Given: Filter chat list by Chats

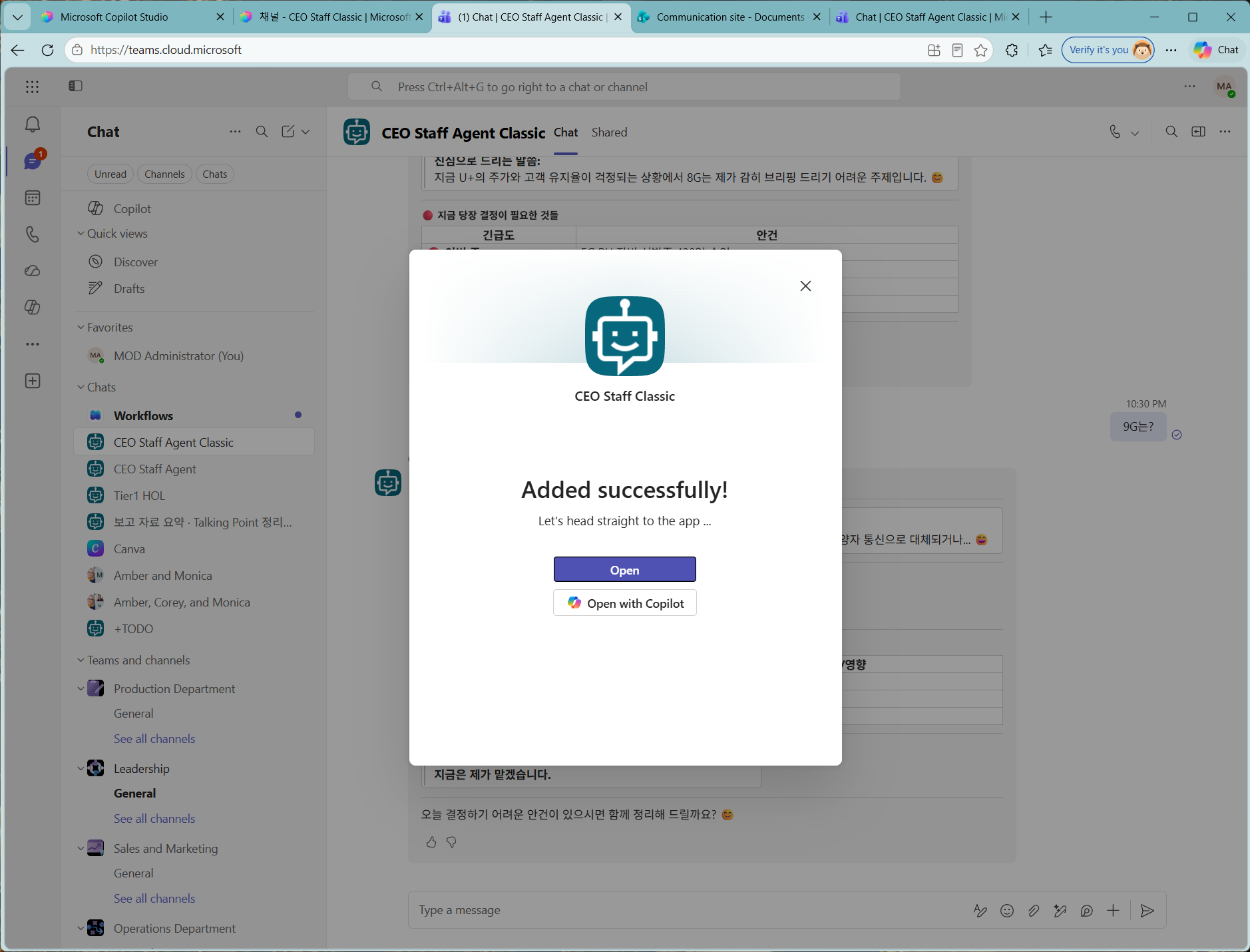Looking at the screenshot, I should tap(215, 174).
